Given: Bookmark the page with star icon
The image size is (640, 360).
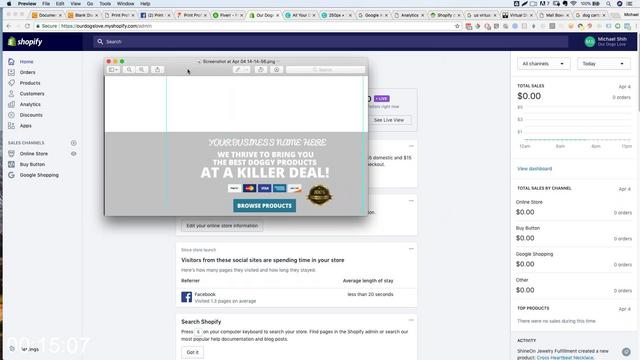Looking at the screenshot, I should click(457, 26).
